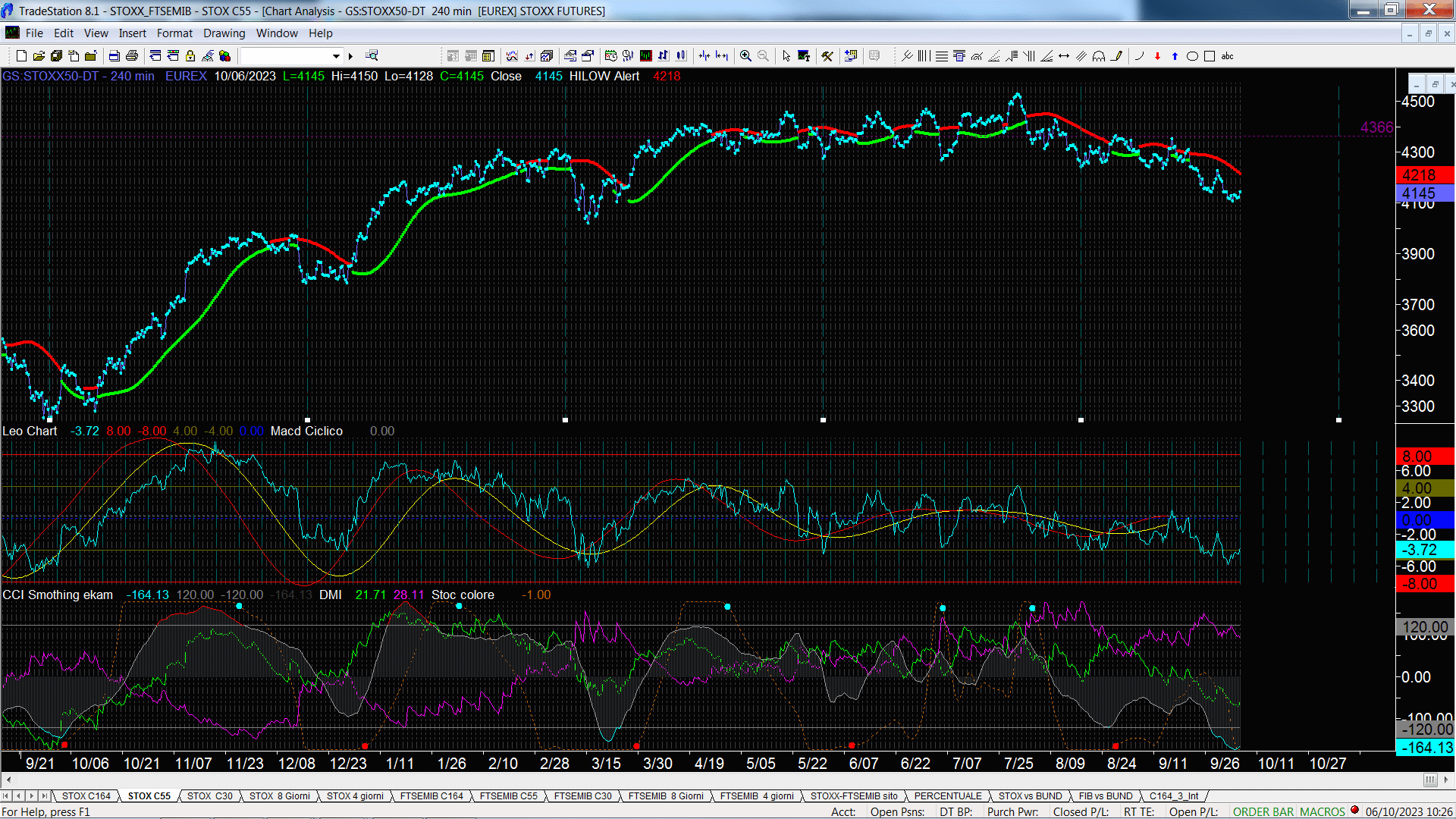Click the right arrow of the horizontal scrollbar
The image size is (1456, 819).
coord(1447,780)
